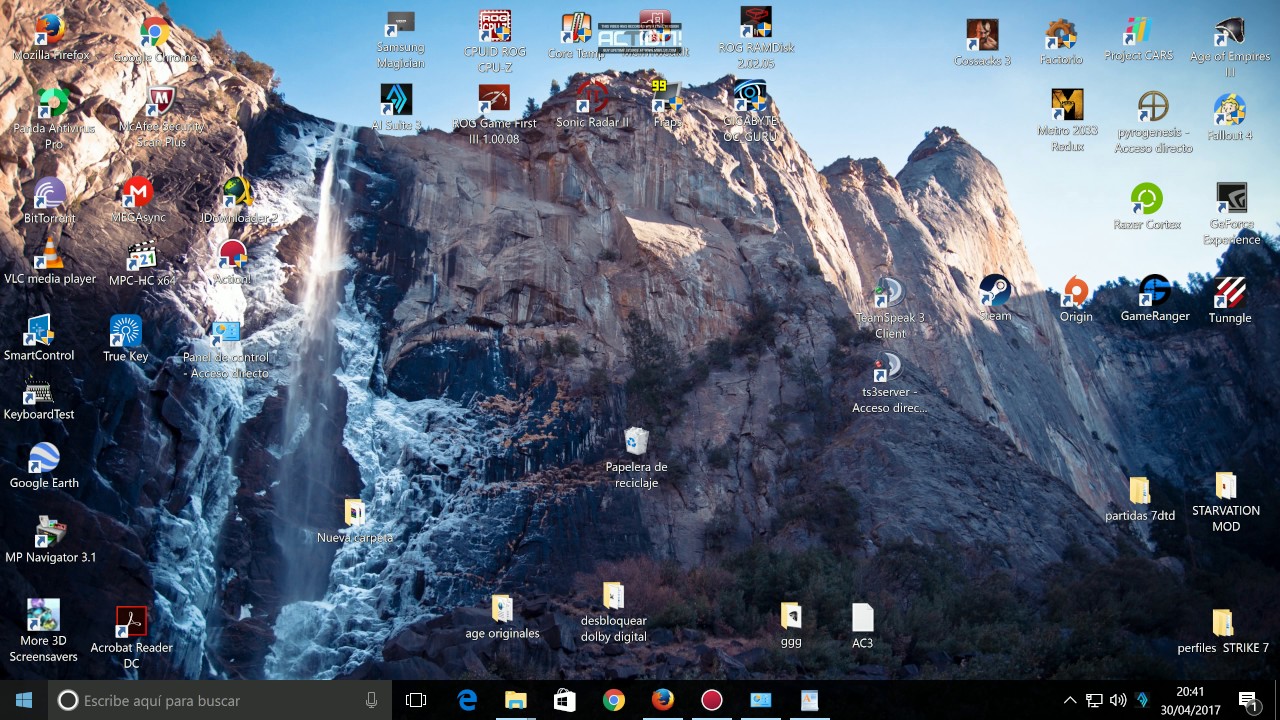Open the Windows Start menu
The width and height of the screenshot is (1280, 720).
[24, 700]
